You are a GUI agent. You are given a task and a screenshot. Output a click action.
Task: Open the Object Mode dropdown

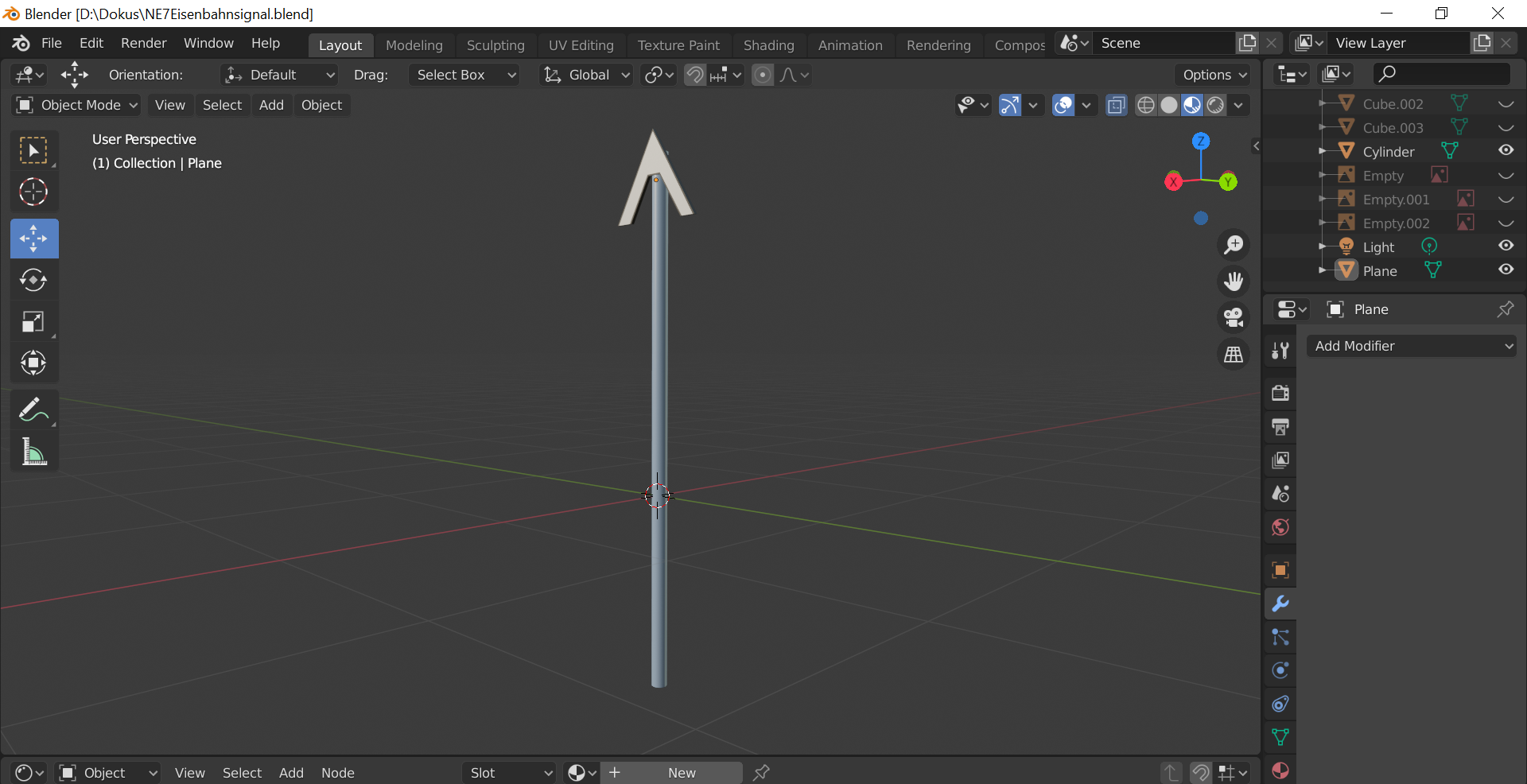pyautogui.click(x=77, y=105)
